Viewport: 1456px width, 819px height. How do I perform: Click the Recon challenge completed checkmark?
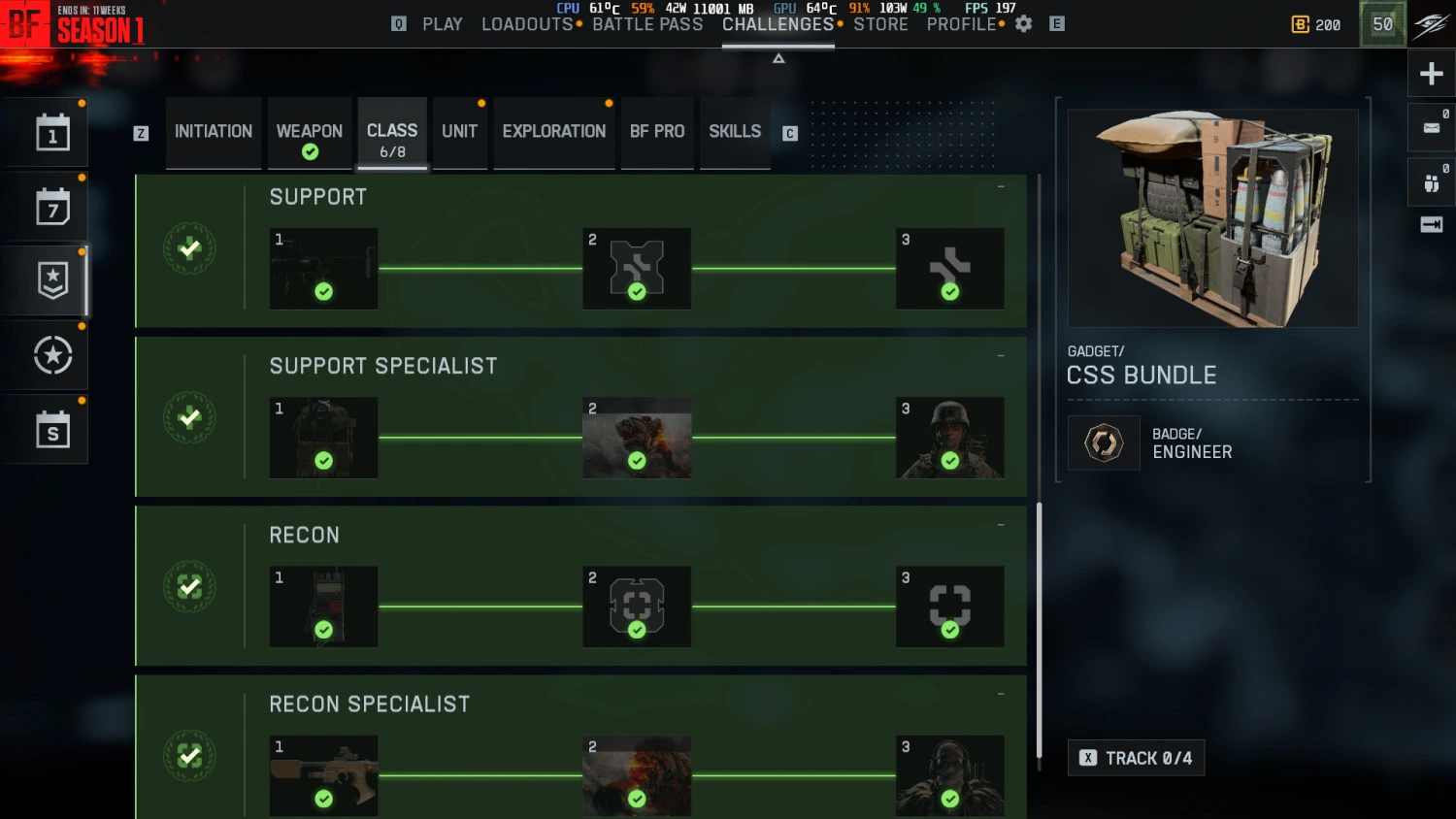(x=189, y=587)
